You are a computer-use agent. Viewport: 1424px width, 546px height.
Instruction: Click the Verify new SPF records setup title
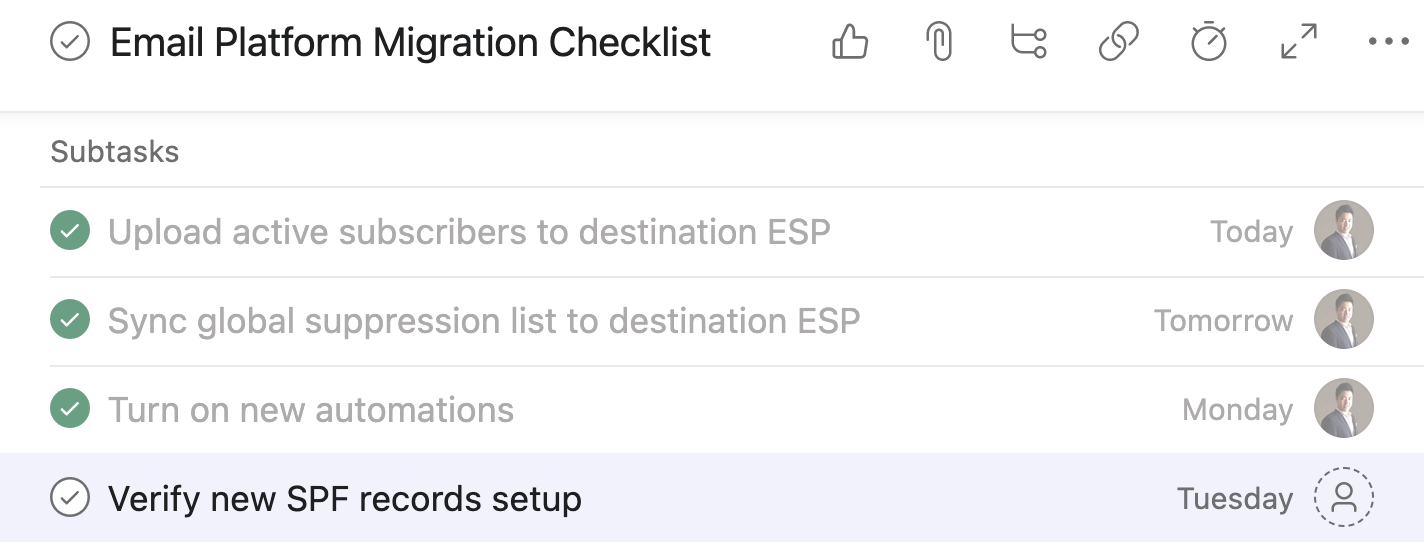[x=345, y=498]
